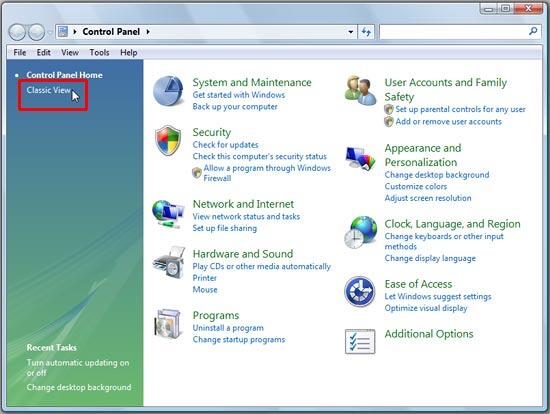Open Network and Internet heading

pyautogui.click(x=243, y=204)
